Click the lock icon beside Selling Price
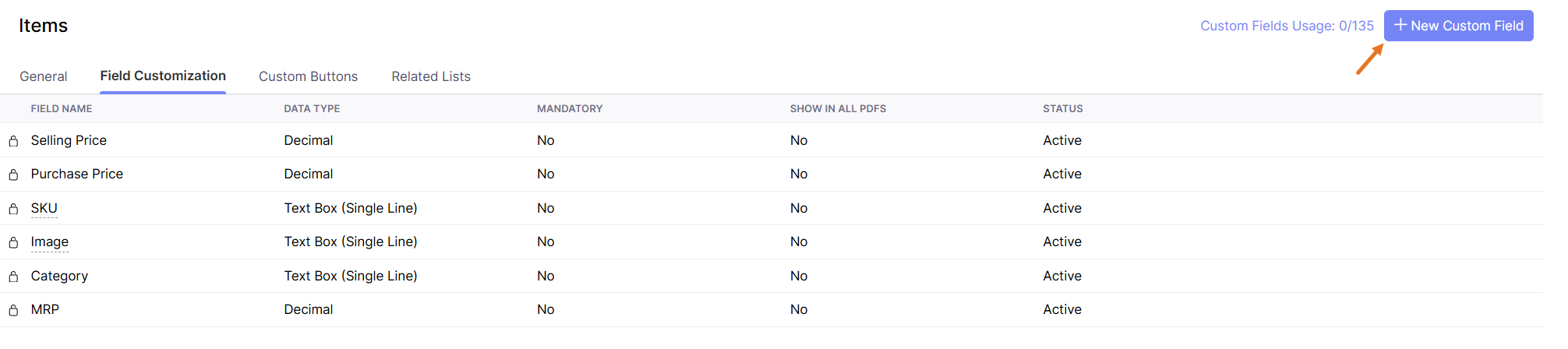Screen dimensions: 1568x349 [13, 141]
